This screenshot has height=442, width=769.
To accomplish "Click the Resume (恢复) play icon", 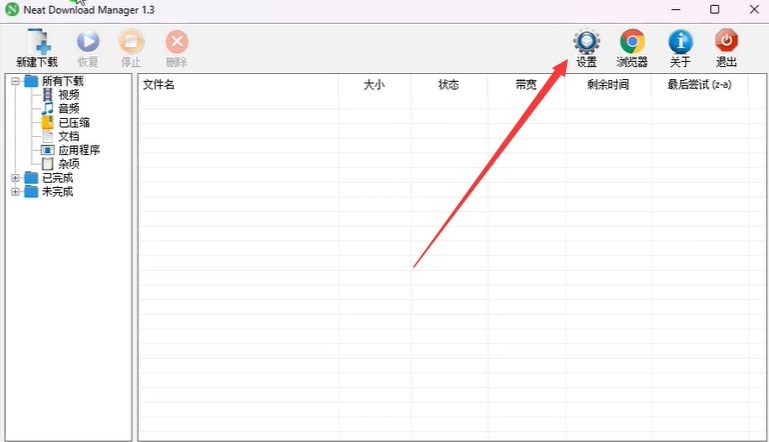I will pos(88,42).
